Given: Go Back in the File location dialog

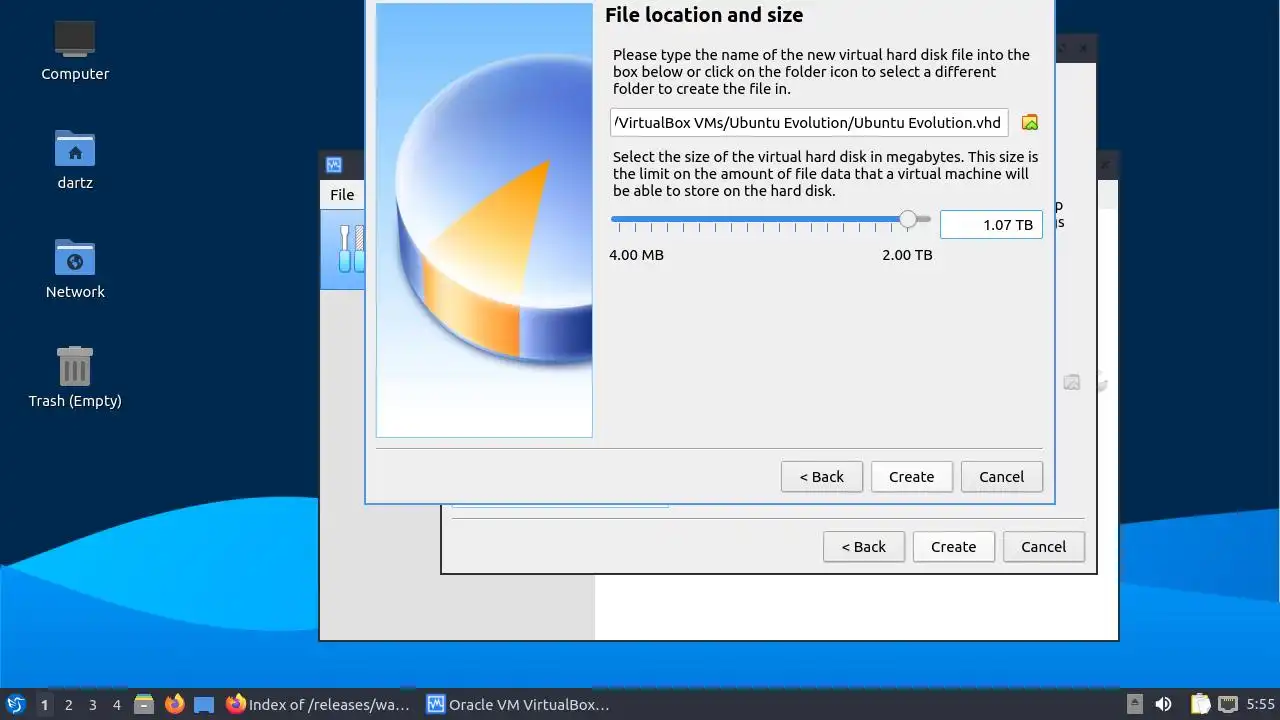Looking at the screenshot, I should (821, 477).
